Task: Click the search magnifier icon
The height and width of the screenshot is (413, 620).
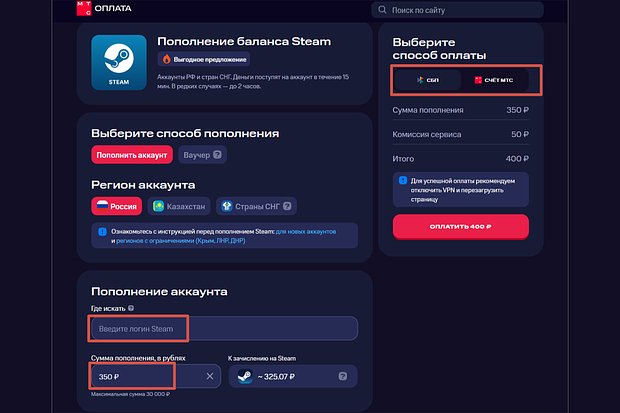Action: [382, 10]
